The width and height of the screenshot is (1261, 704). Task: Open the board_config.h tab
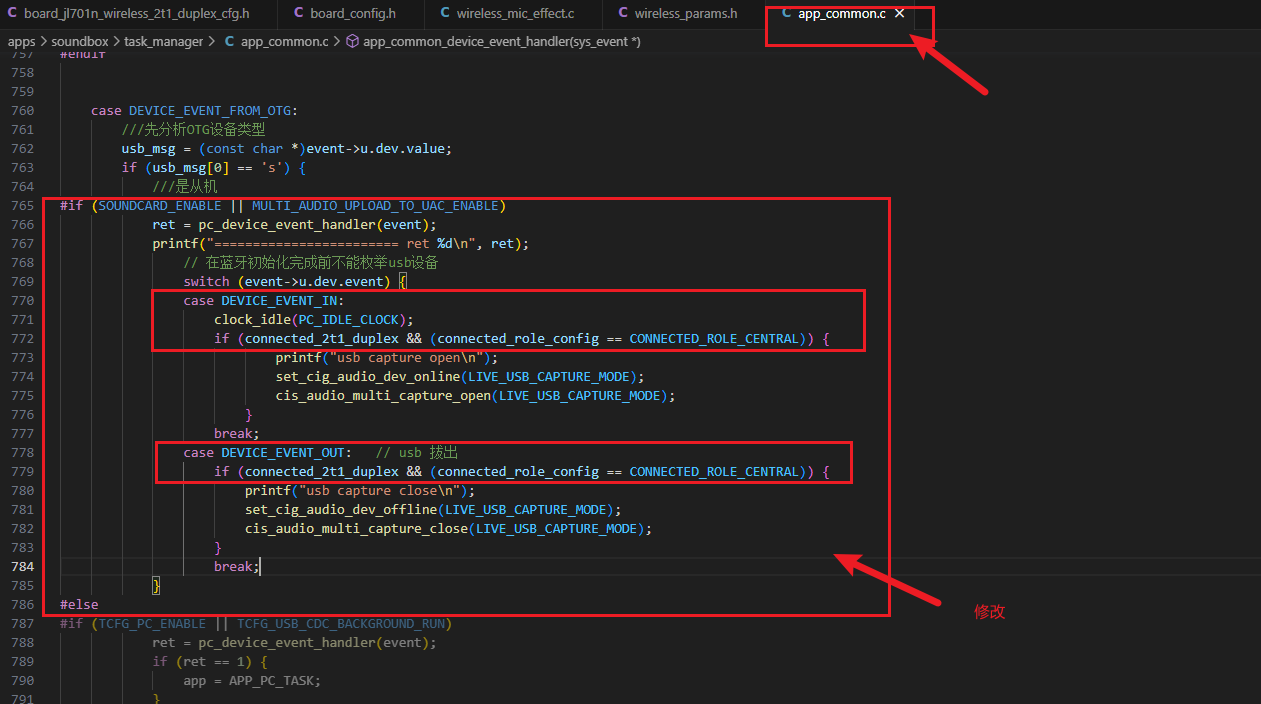coord(353,14)
